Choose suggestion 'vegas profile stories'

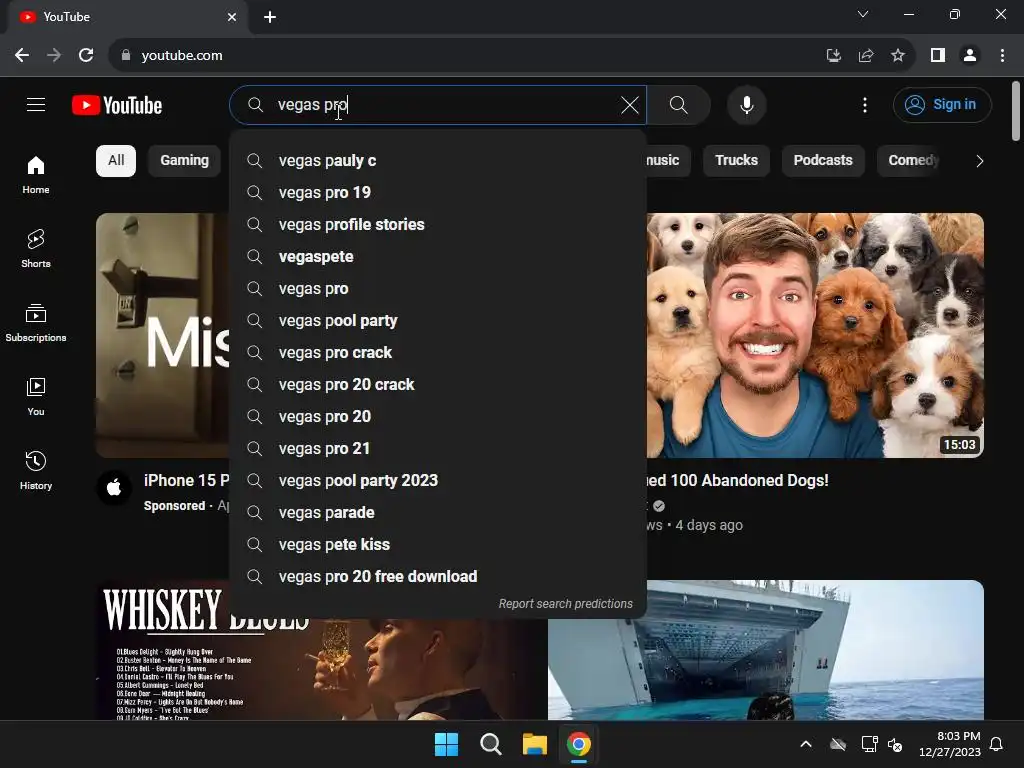(x=438, y=225)
